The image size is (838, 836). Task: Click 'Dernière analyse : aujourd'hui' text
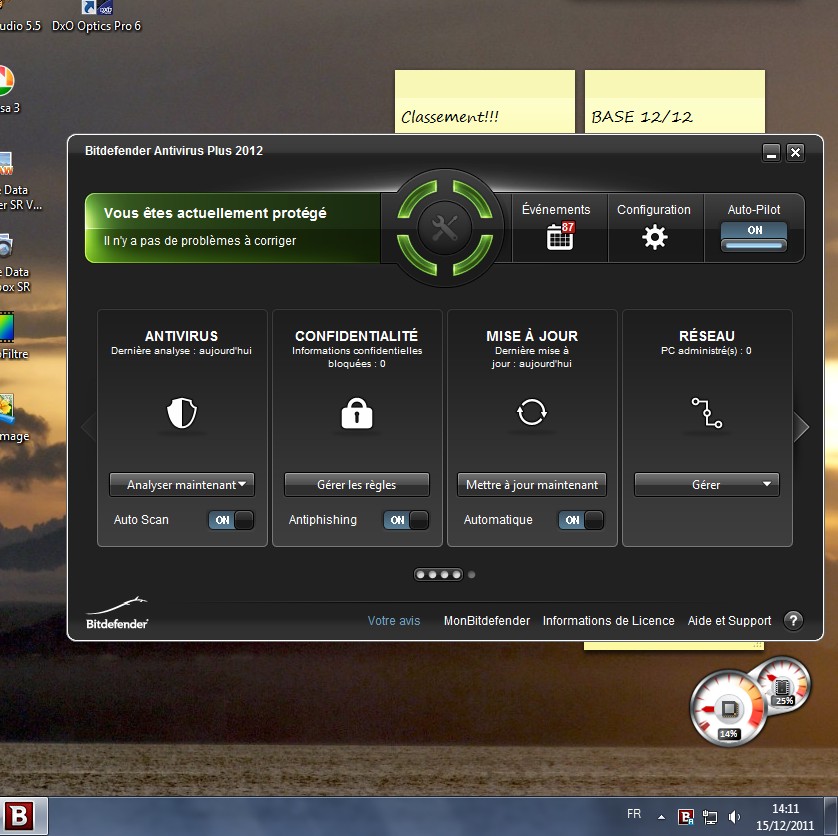click(x=181, y=351)
